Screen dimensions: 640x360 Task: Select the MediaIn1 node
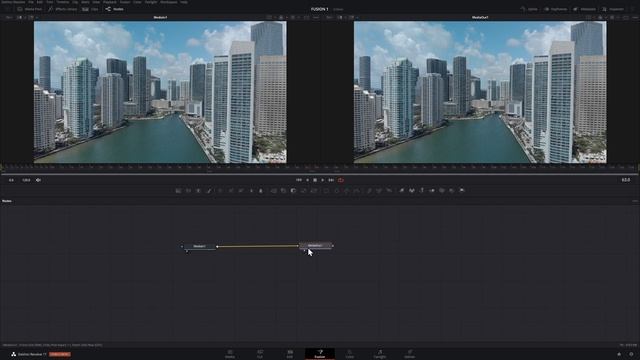(200, 247)
